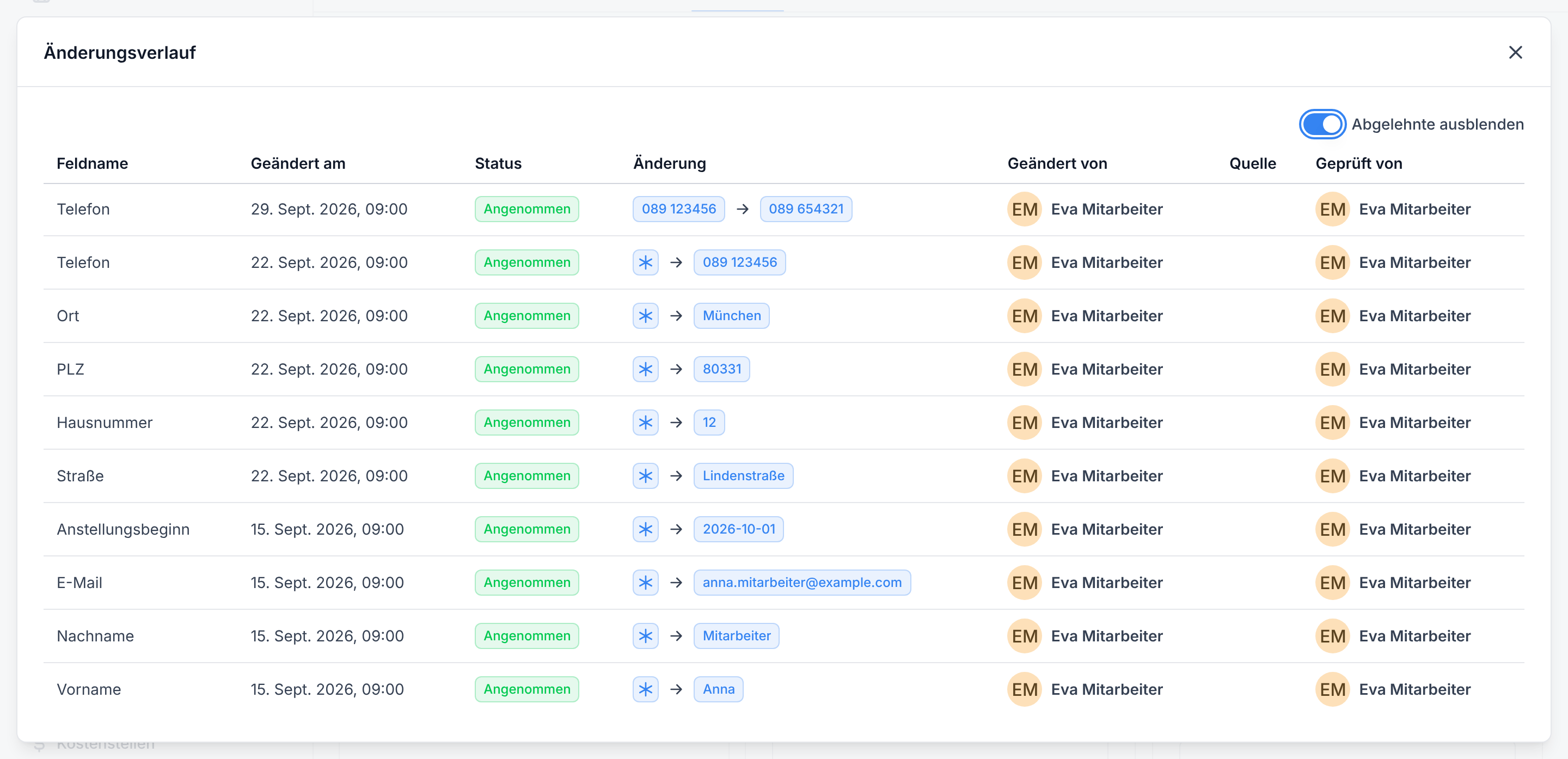The height and width of the screenshot is (759, 1568).
Task: Click the Anstellungsbeginn field name cell
Action: (x=123, y=530)
